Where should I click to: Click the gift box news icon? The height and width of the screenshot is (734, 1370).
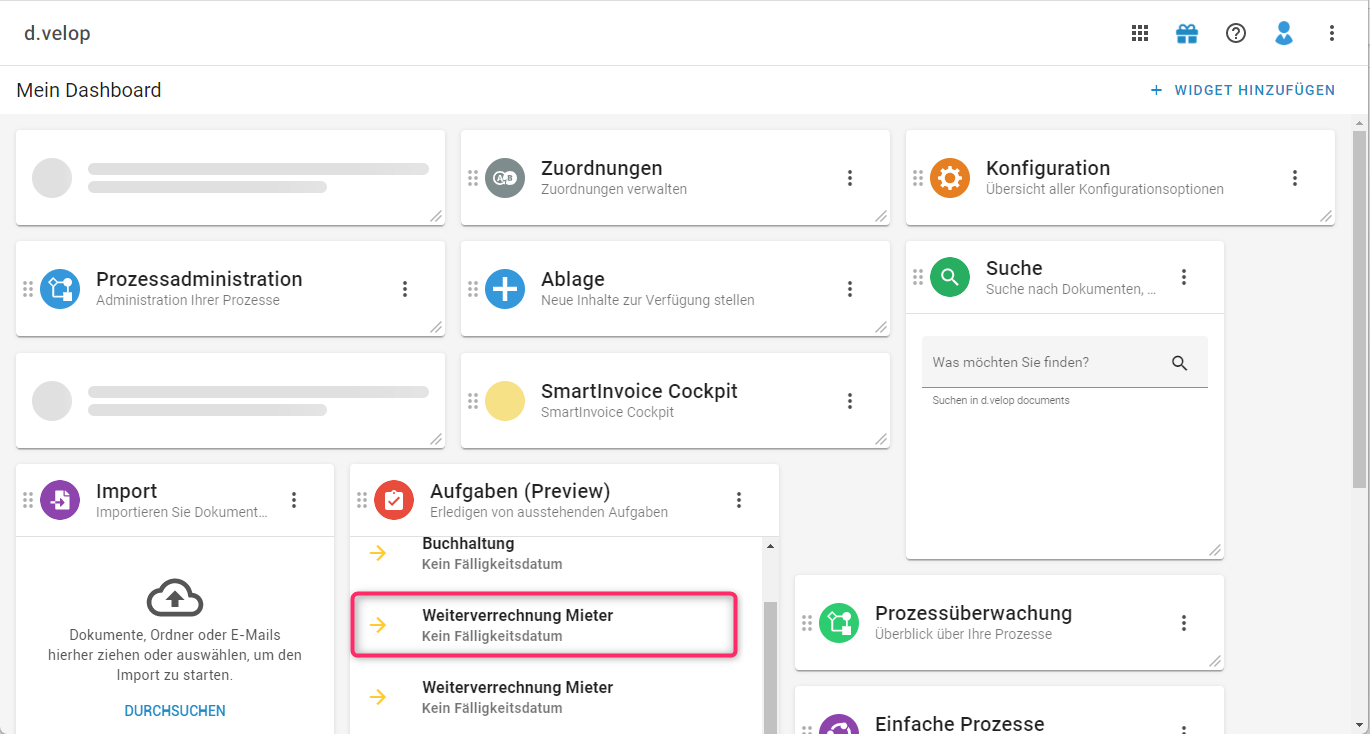[x=1187, y=33]
